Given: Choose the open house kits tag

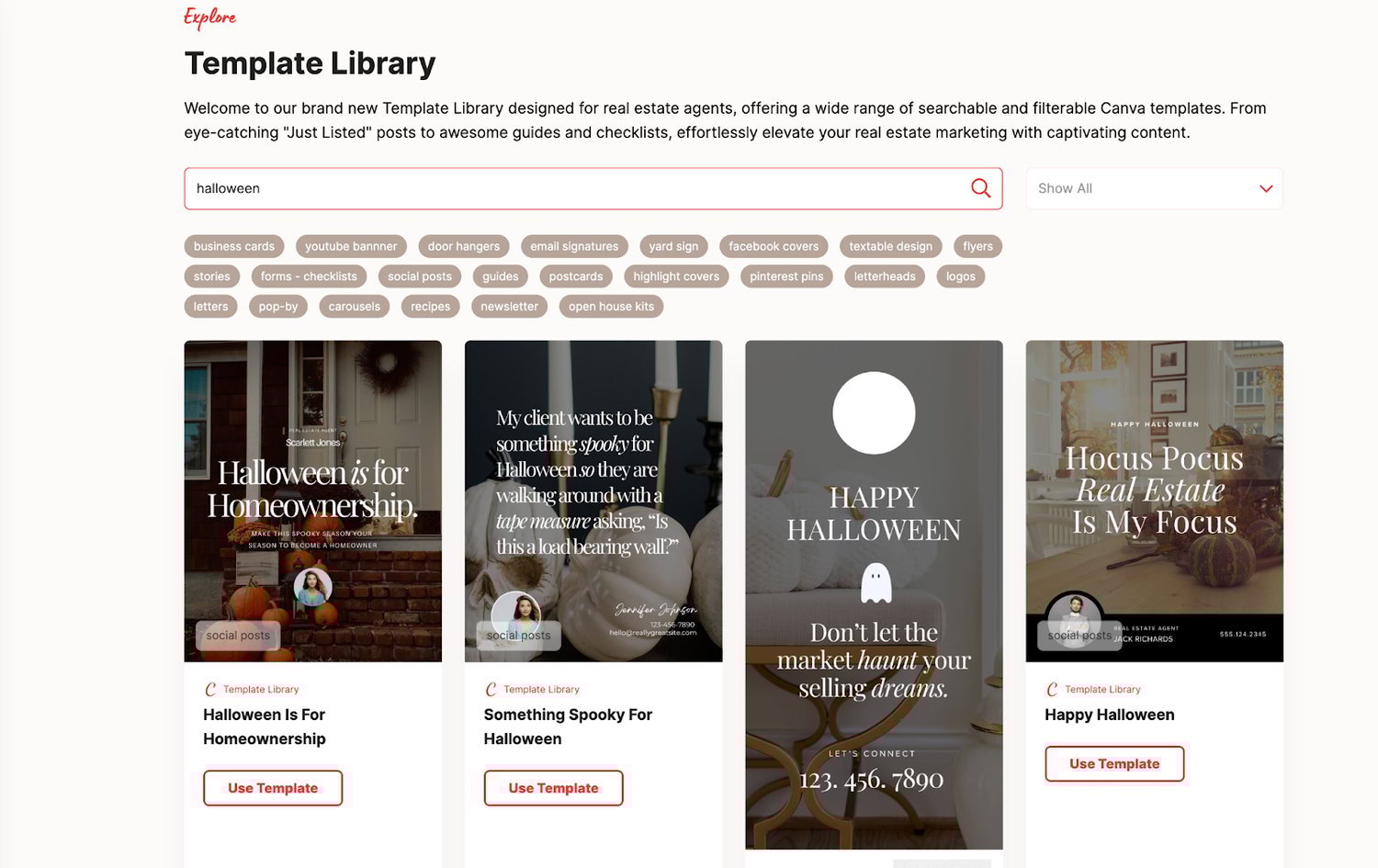Looking at the screenshot, I should click(x=611, y=307).
